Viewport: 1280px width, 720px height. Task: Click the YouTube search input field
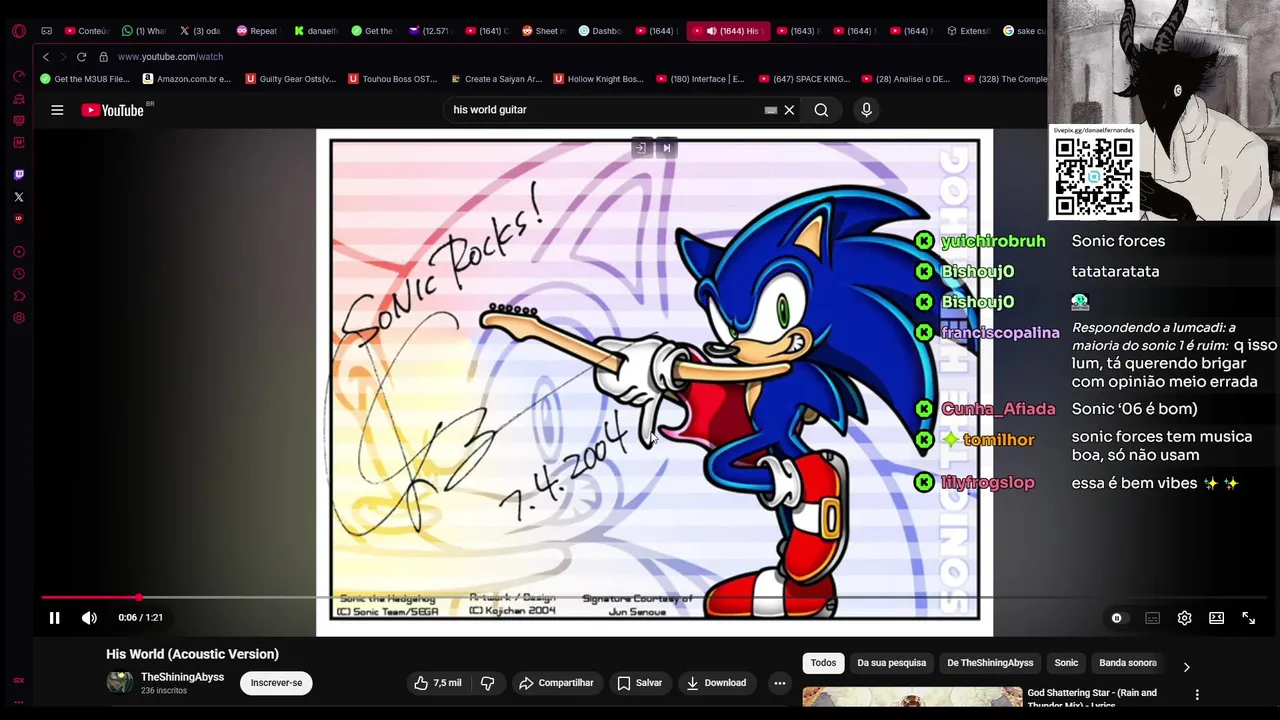605,110
